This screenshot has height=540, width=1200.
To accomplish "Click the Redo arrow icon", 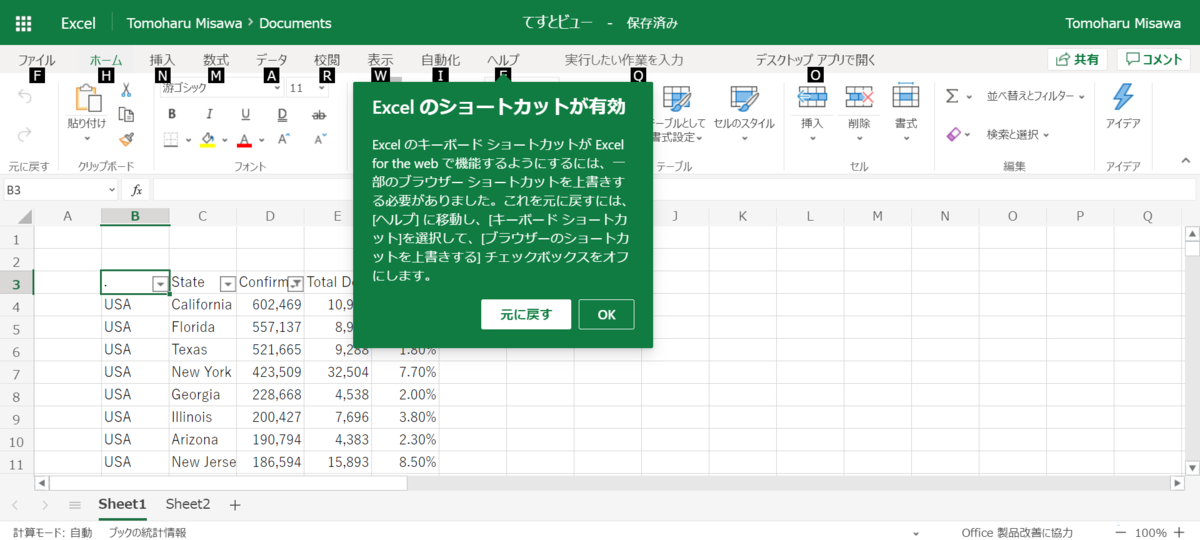I will pyautogui.click(x=25, y=133).
